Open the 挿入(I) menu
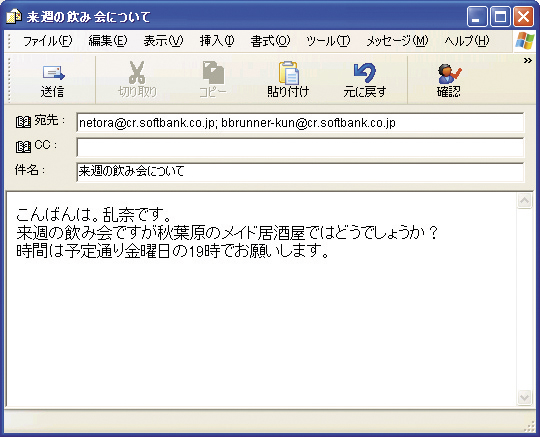Image resolution: width=540 pixels, height=437 pixels. pyautogui.click(x=217, y=41)
